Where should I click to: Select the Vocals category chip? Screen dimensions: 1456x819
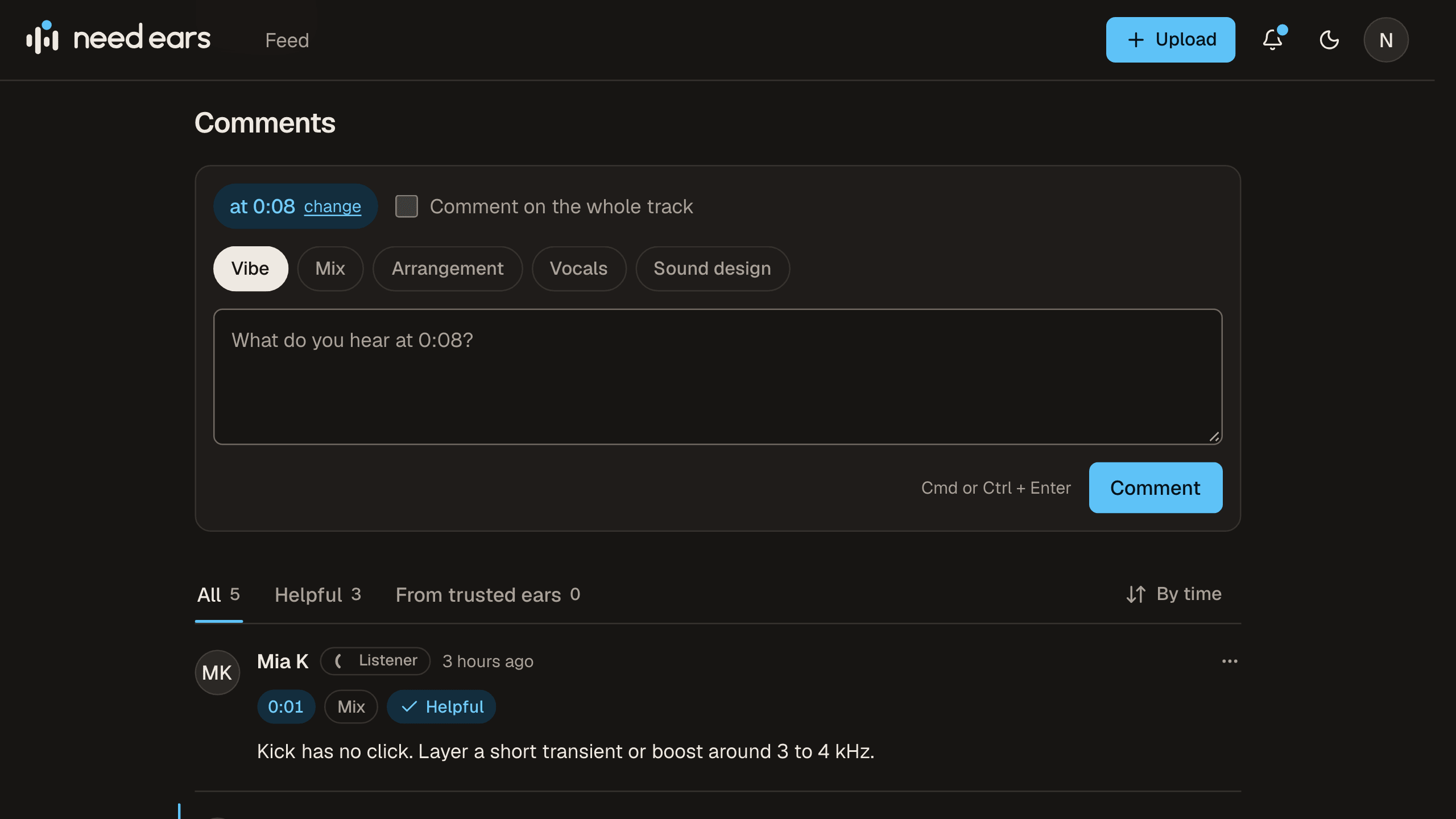point(579,268)
